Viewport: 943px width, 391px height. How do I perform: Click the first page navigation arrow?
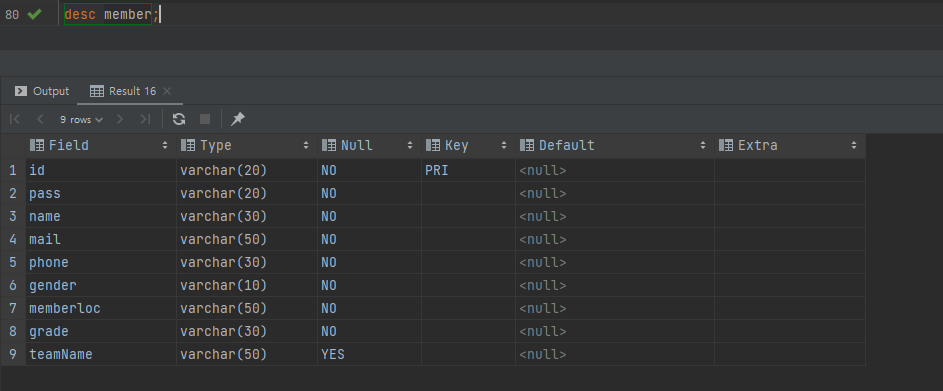point(15,119)
